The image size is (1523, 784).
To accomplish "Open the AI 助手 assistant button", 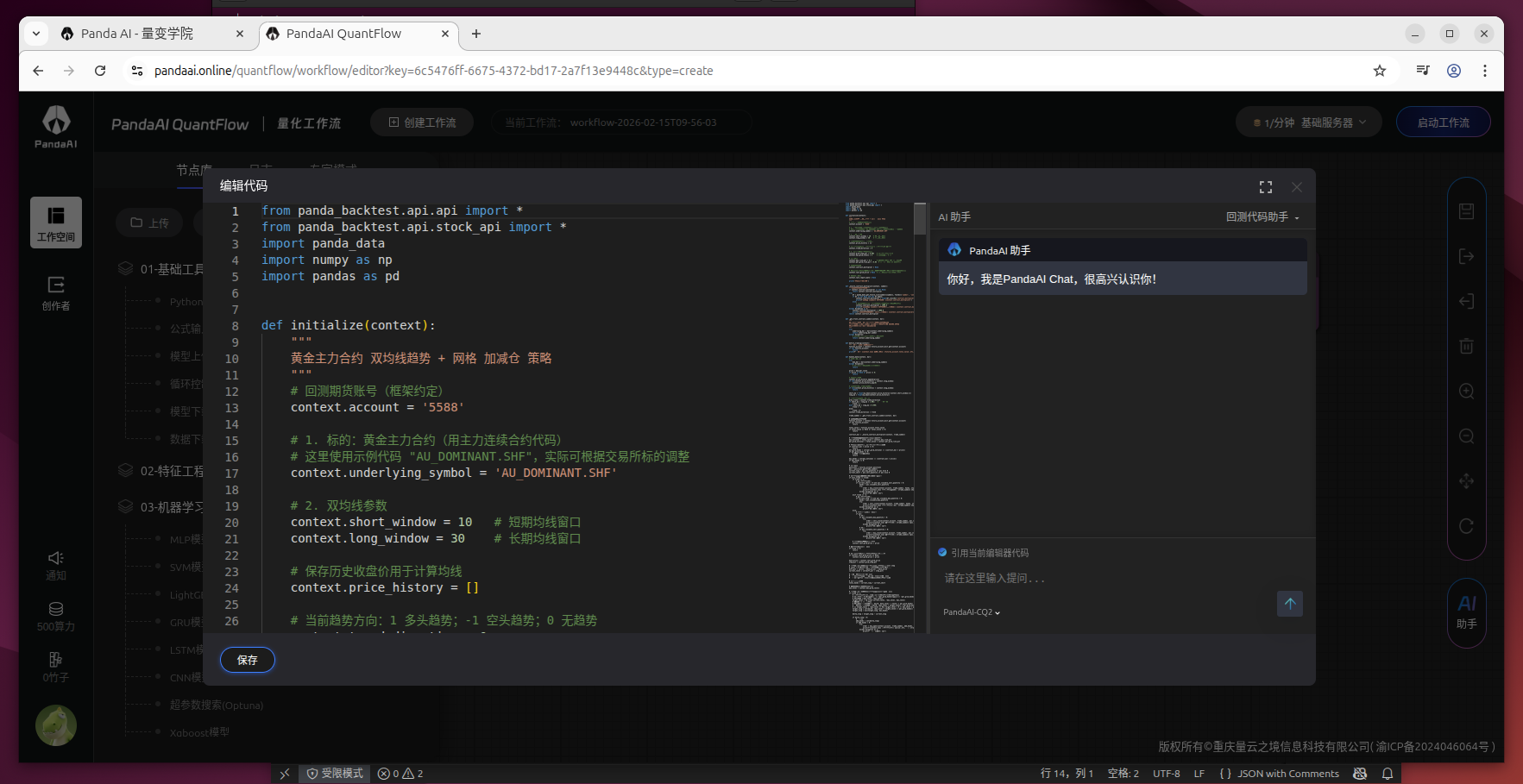I will click(1467, 612).
